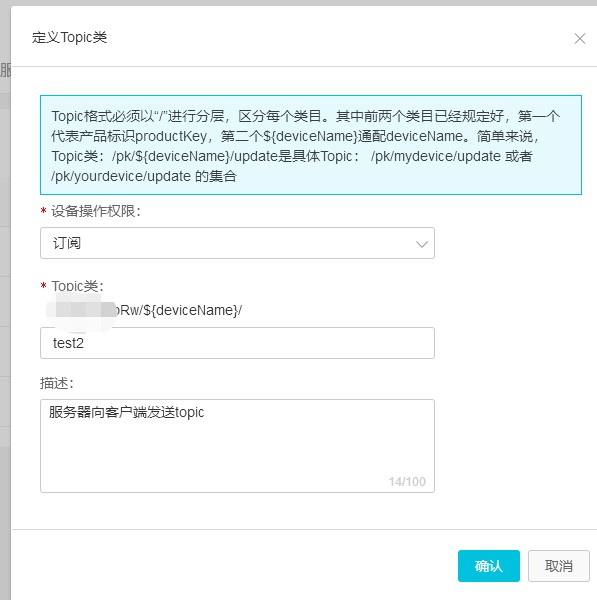Click the 描述 field label

[57, 383]
